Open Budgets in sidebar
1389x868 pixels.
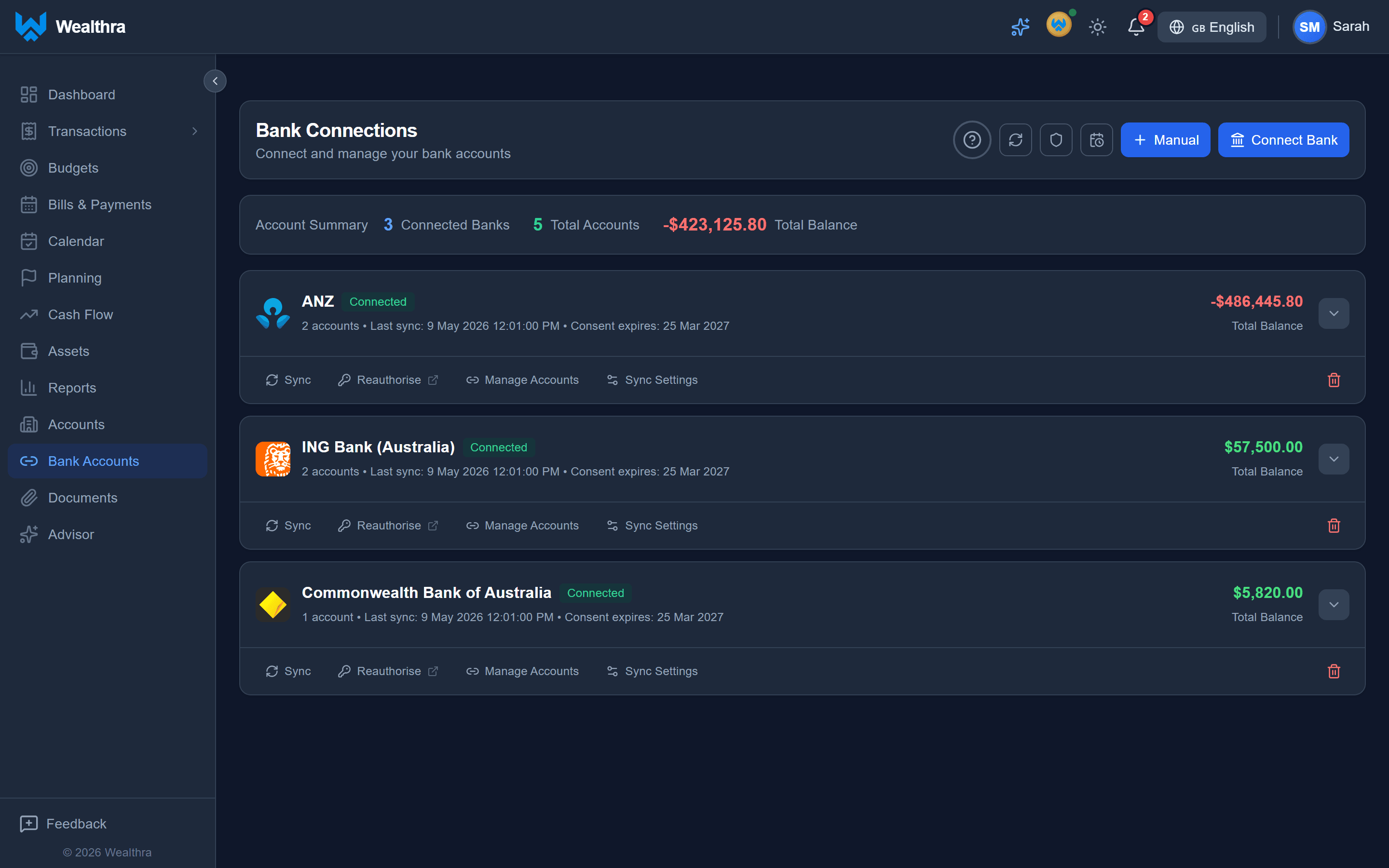(x=108, y=168)
